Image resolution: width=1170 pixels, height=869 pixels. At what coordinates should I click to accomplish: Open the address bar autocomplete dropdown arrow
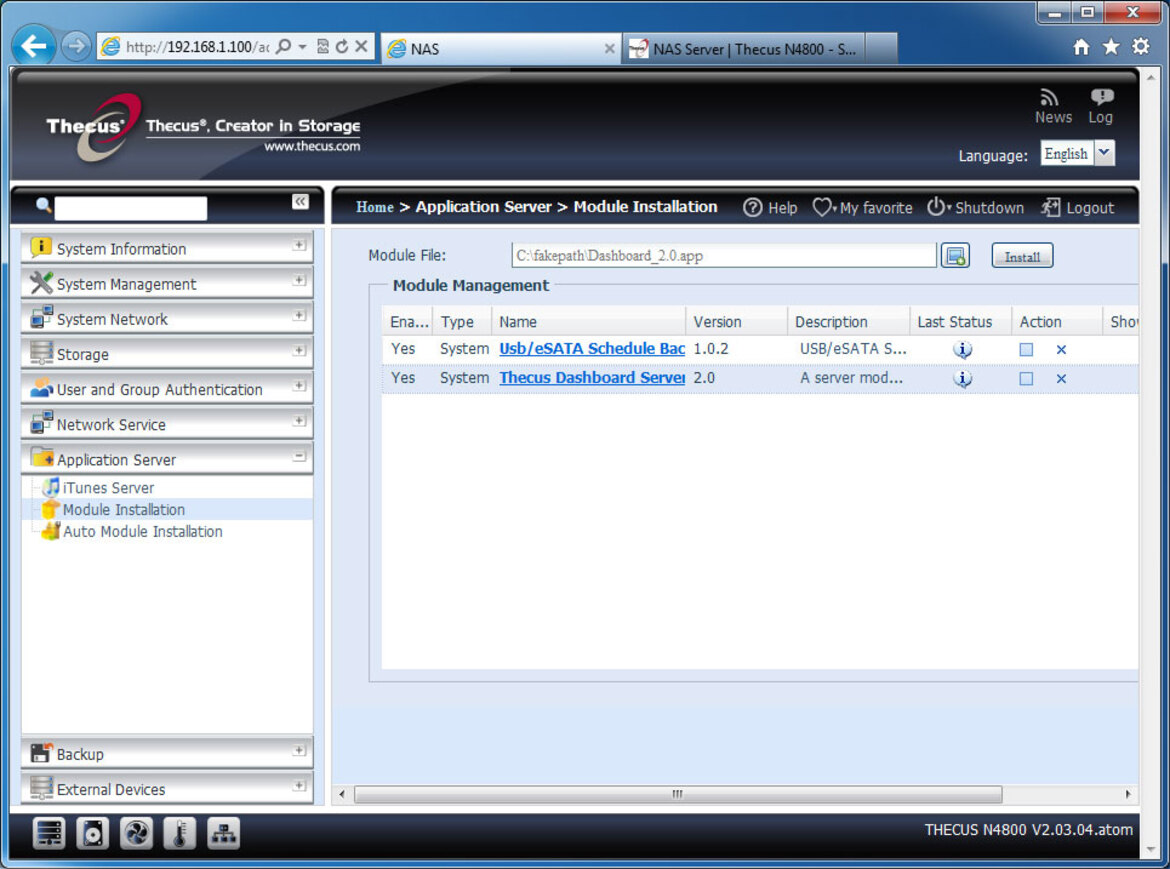[x=303, y=46]
